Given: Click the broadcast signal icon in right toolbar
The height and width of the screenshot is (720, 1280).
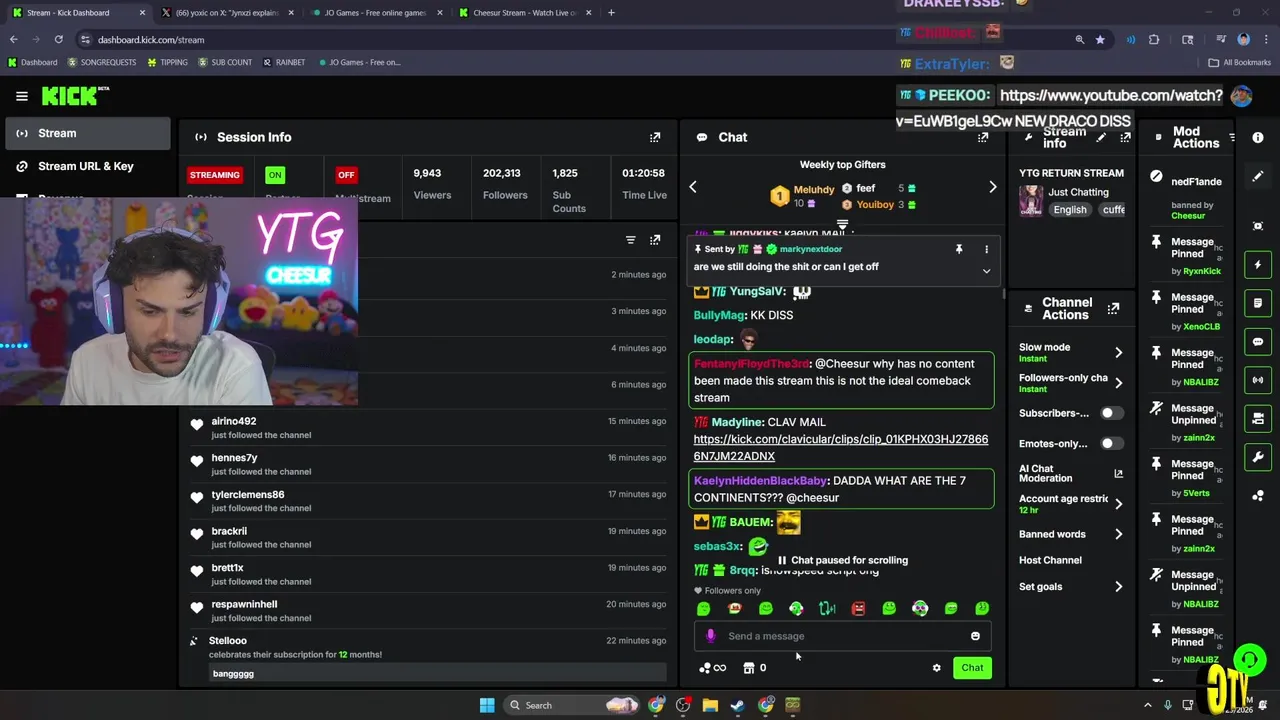Looking at the screenshot, I should pyautogui.click(x=1258, y=380).
